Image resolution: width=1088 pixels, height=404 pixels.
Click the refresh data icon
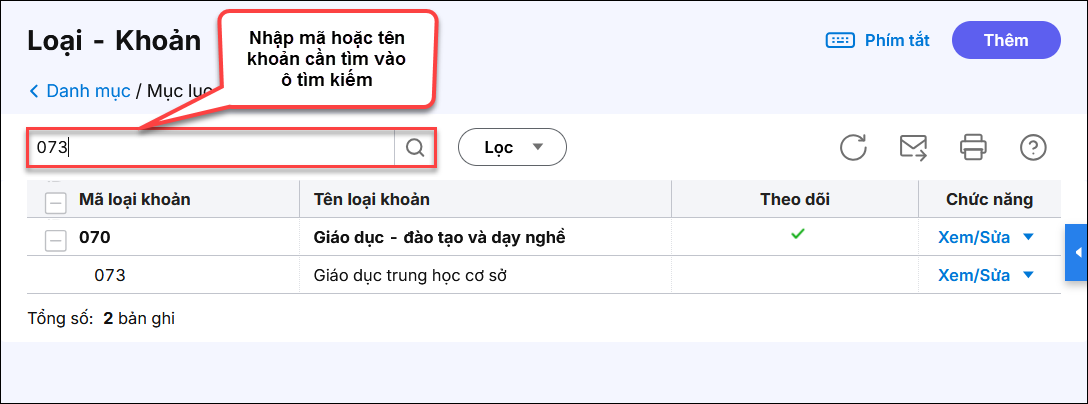pos(853,148)
